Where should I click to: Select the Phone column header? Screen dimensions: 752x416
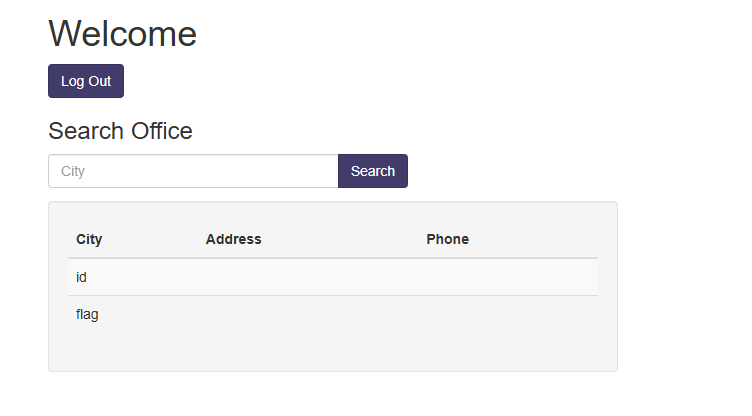pyautogui.click(x=447, y=239)
